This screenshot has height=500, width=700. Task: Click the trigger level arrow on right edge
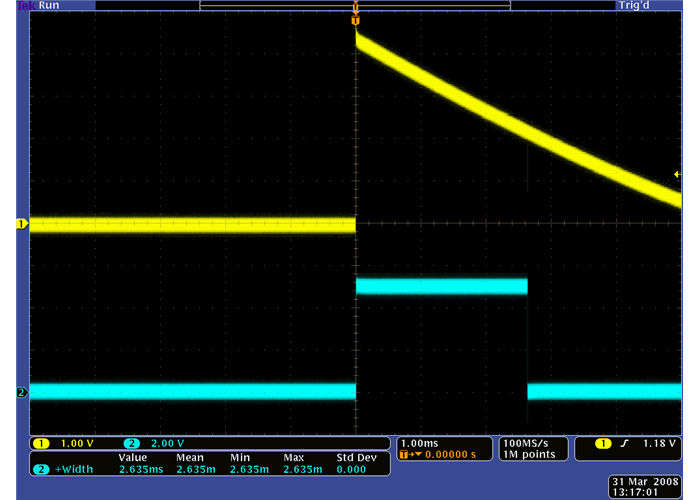coord(677,174)
